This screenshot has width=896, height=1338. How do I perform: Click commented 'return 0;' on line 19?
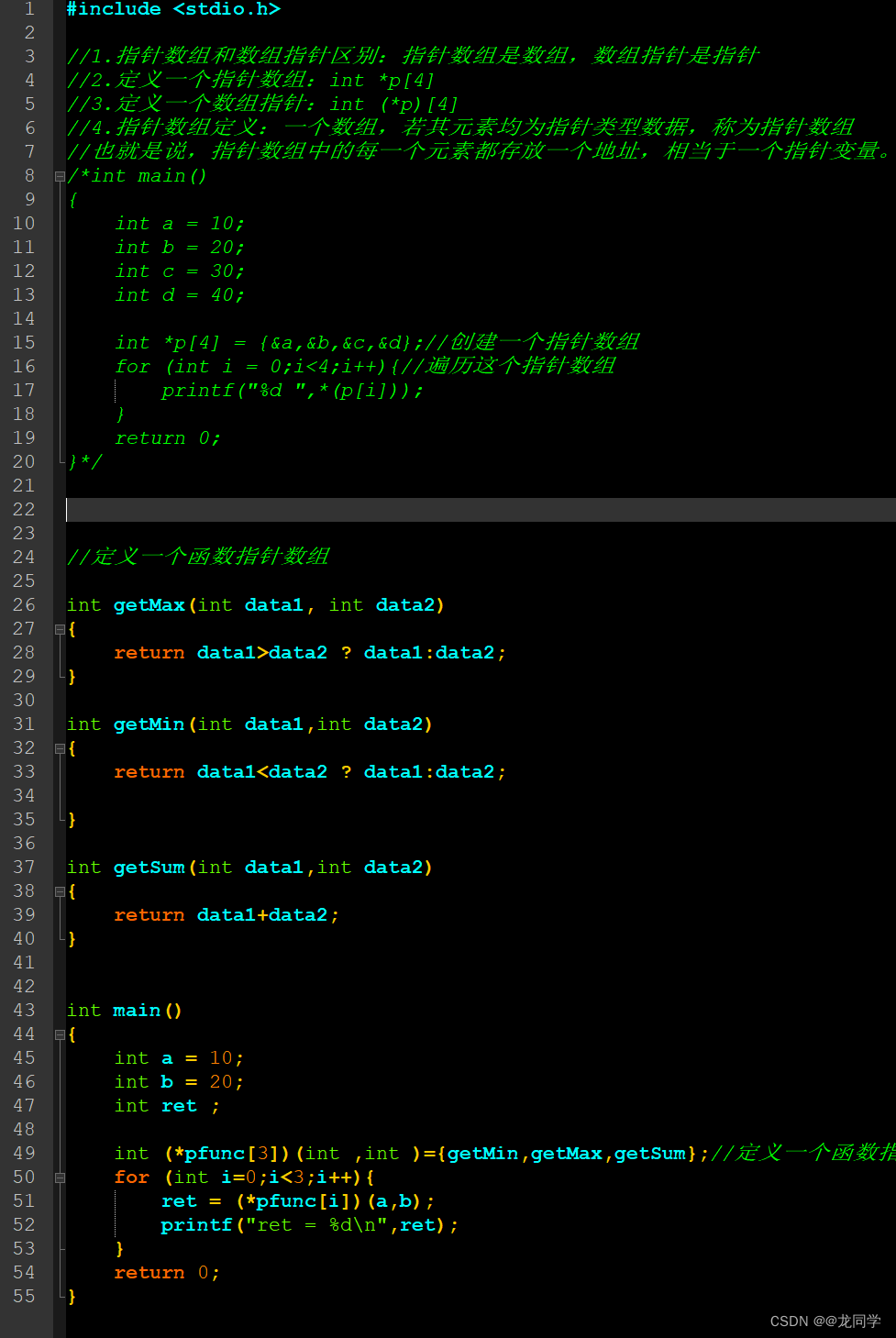point(168,438)
